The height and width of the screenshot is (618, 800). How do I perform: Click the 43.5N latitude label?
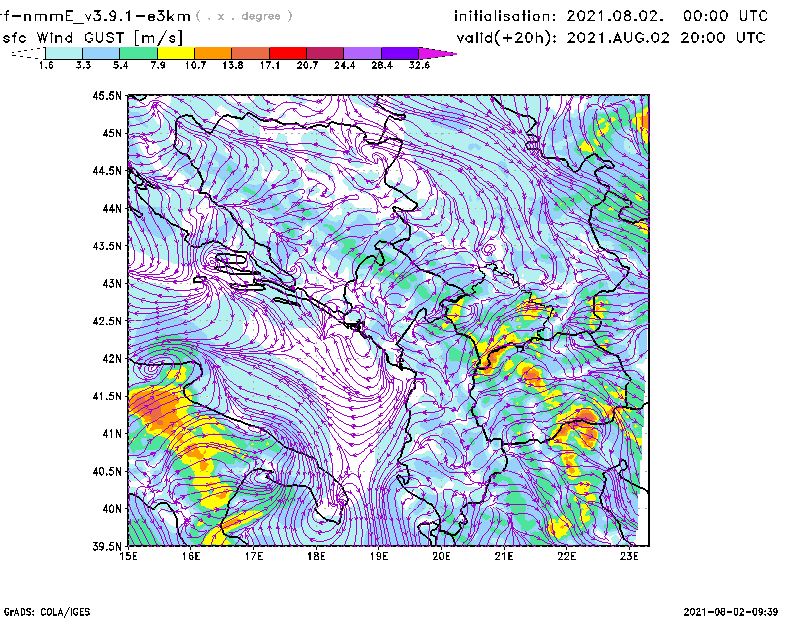[x=108, y=246]
